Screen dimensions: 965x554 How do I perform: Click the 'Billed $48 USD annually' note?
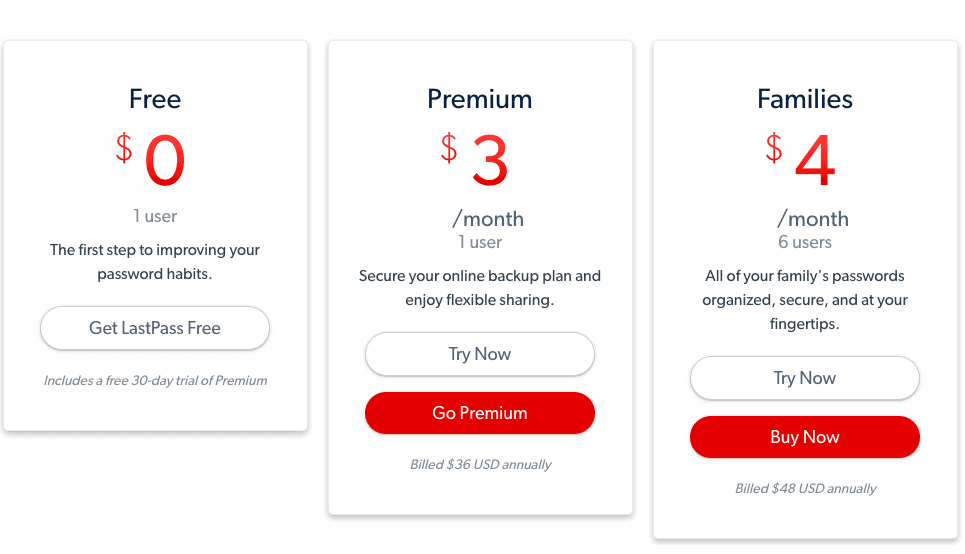click(805, 489)
